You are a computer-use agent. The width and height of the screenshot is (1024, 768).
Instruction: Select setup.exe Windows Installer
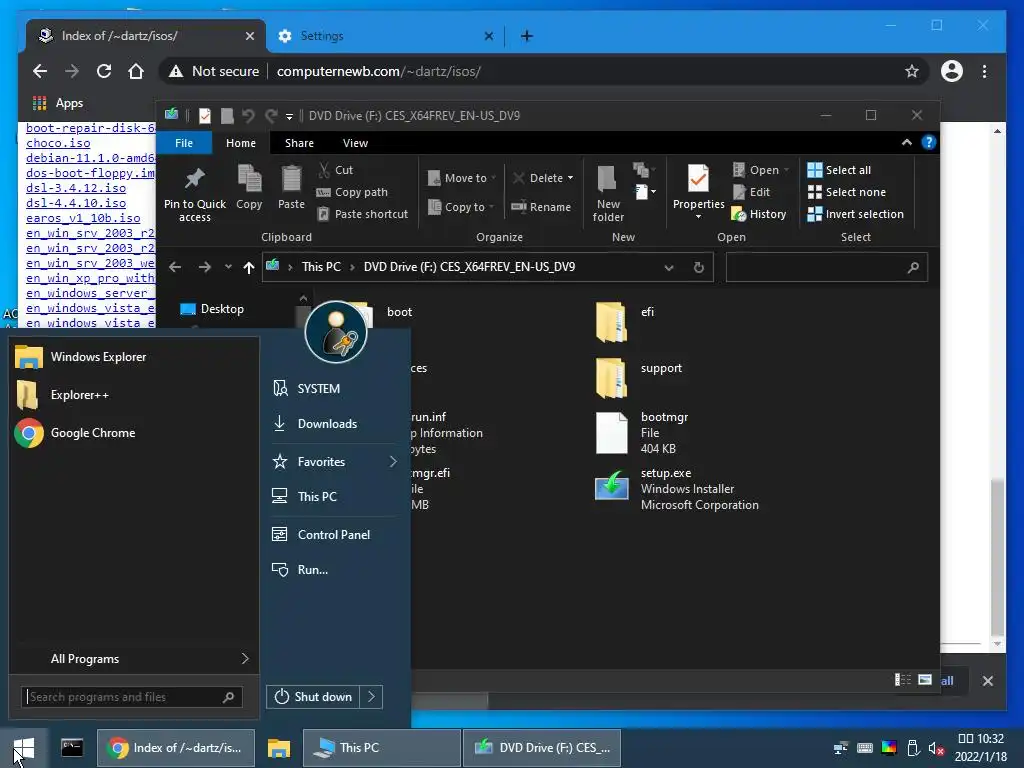tap(677, 489)
